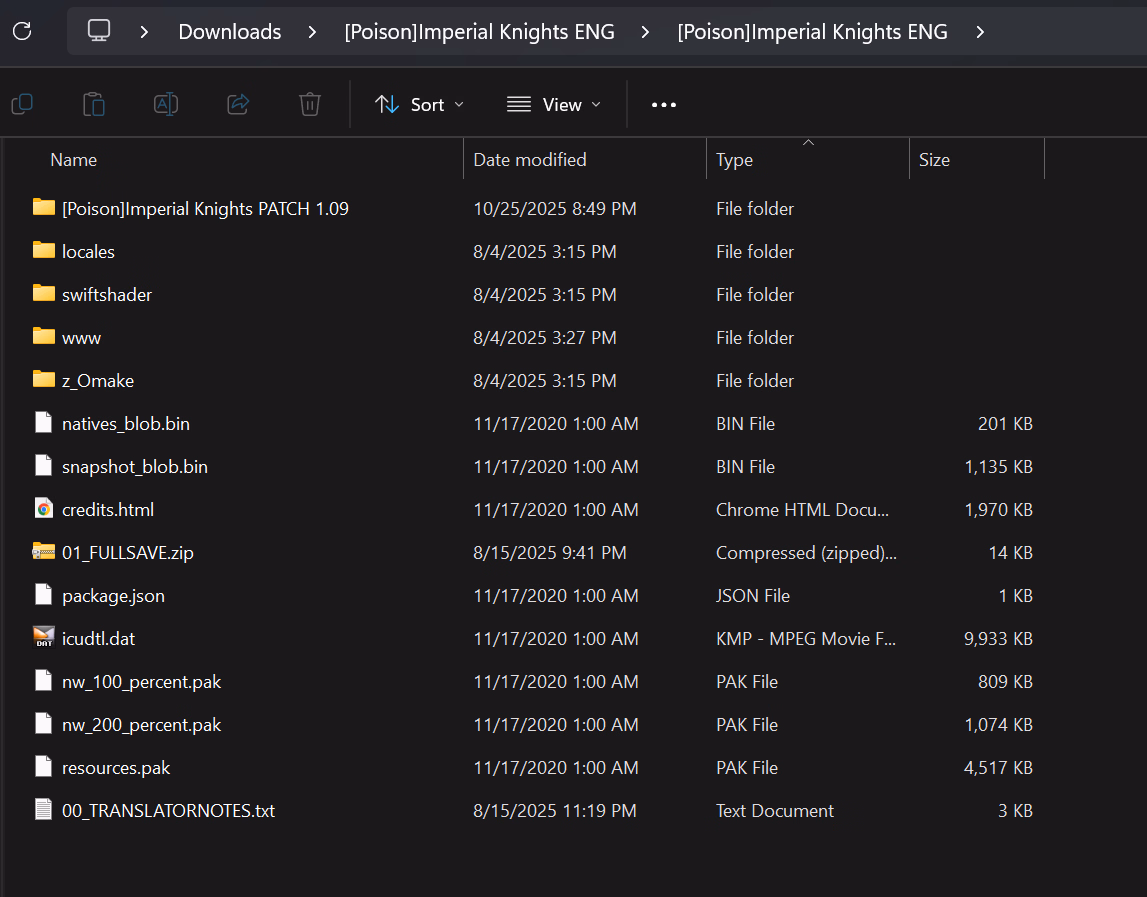Go to Downloads in the breadcrumb

click(230, 32)
